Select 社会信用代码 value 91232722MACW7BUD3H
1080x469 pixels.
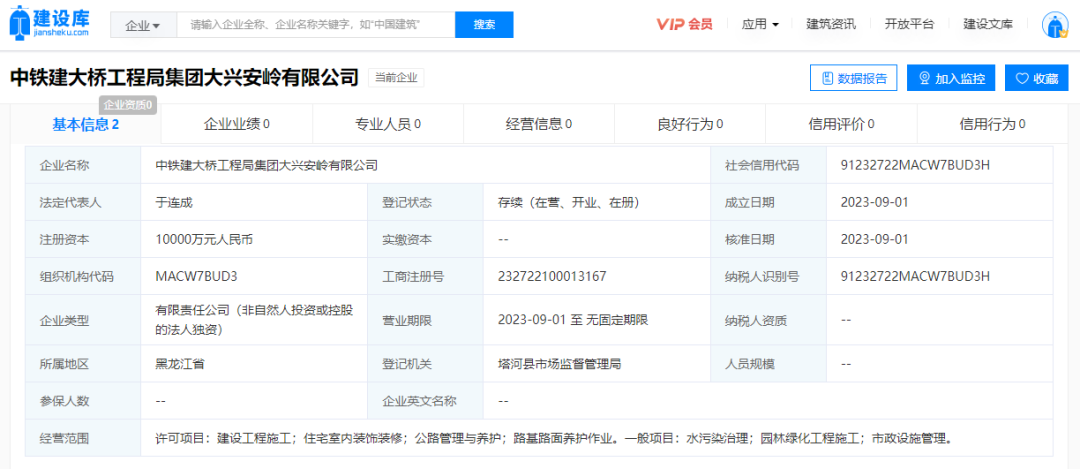click(x=915, y=165)
